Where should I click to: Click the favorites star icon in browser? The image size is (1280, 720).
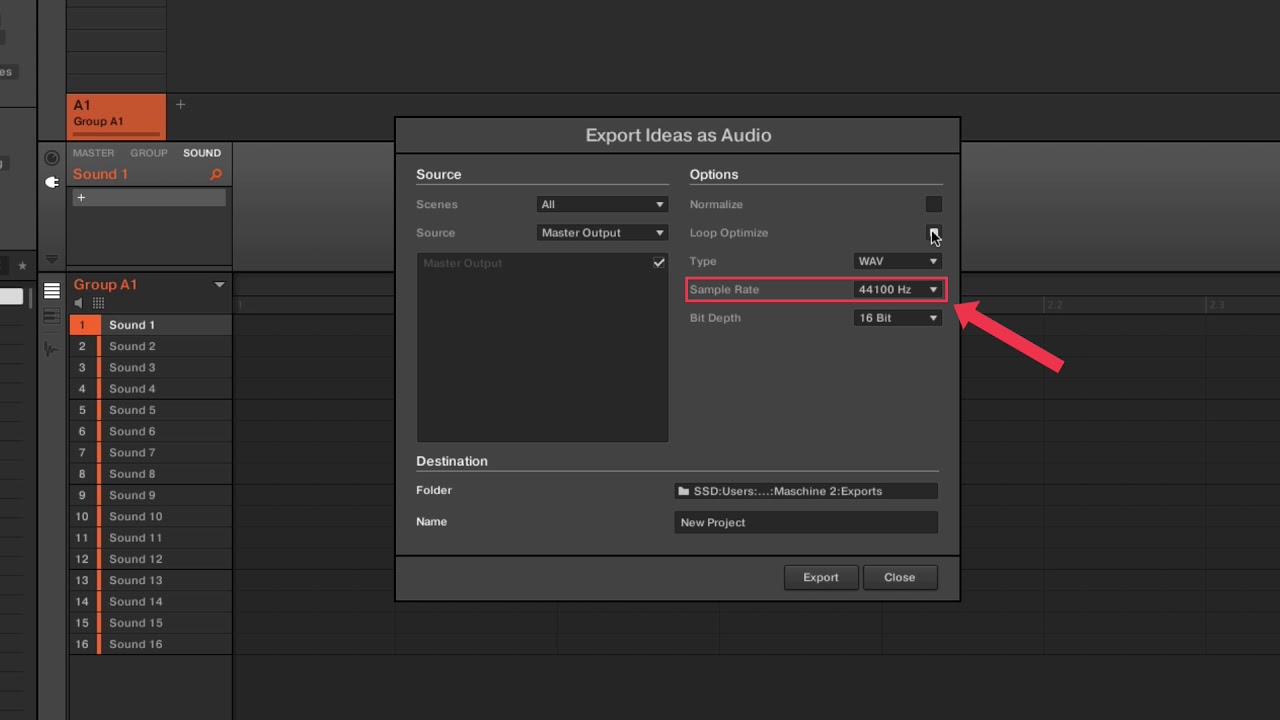[x=22, y=266]
